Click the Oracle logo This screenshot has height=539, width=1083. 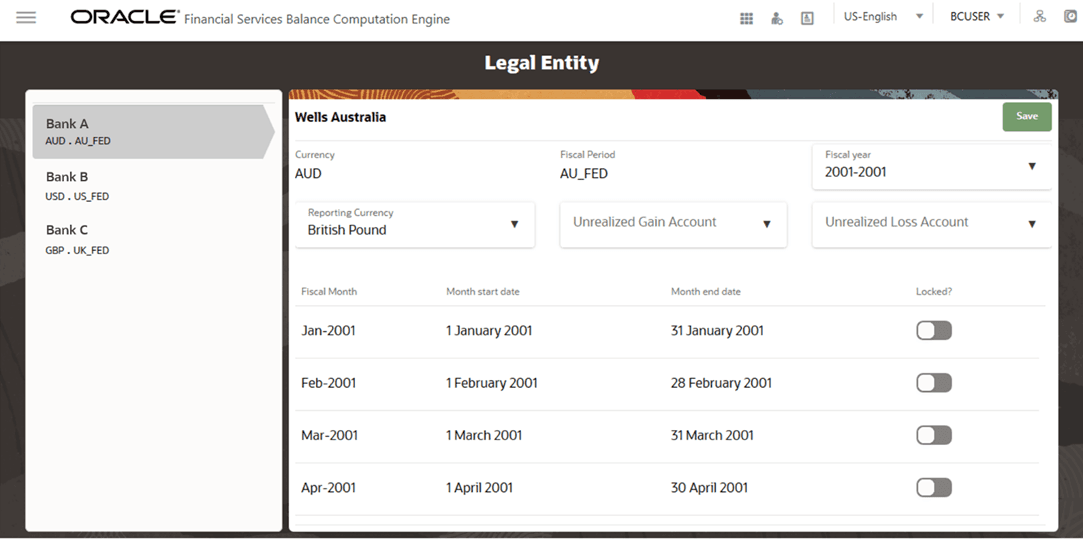[123, 18]
